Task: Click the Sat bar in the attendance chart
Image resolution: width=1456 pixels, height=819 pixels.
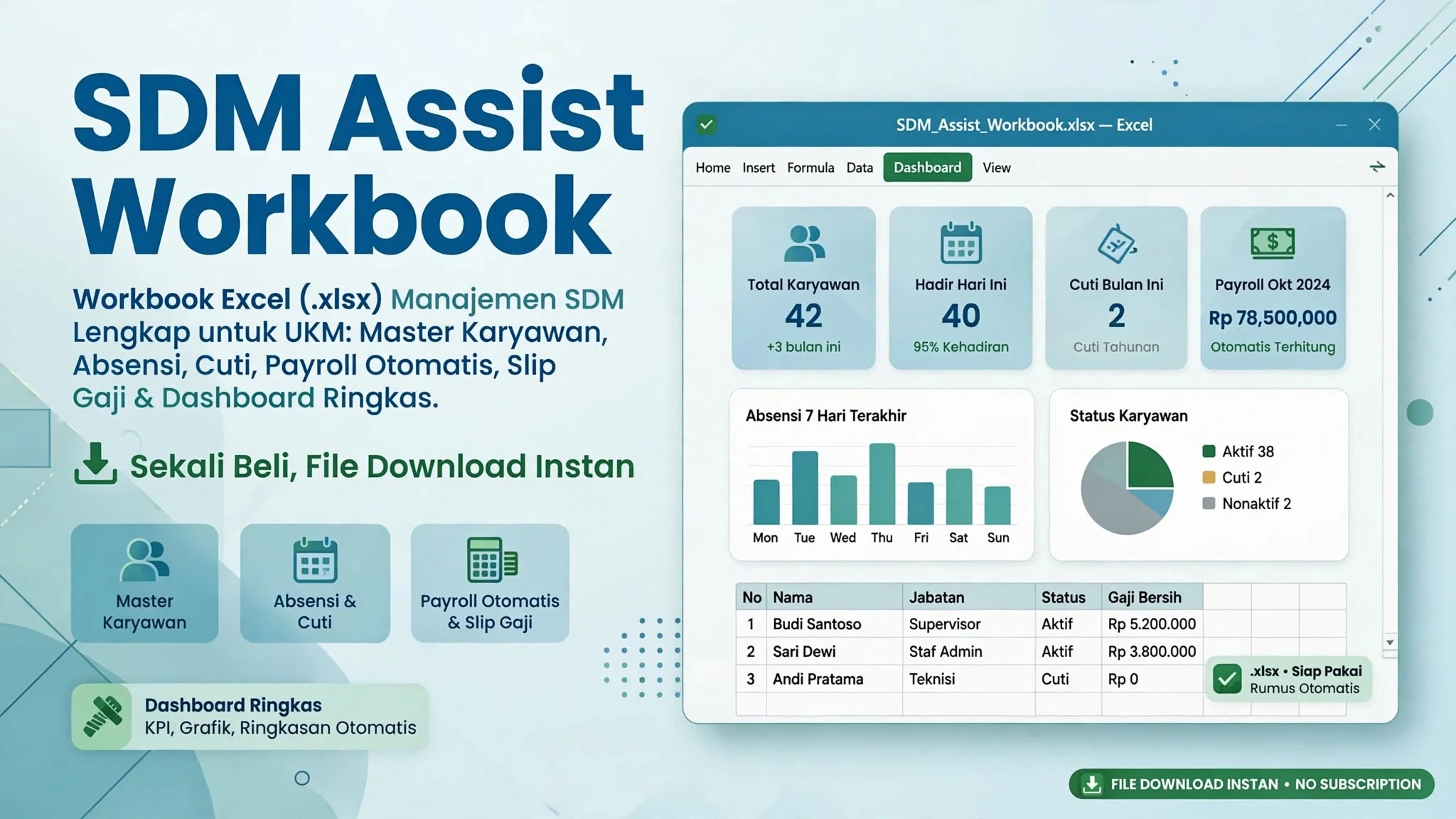Action: click(959, 497)
